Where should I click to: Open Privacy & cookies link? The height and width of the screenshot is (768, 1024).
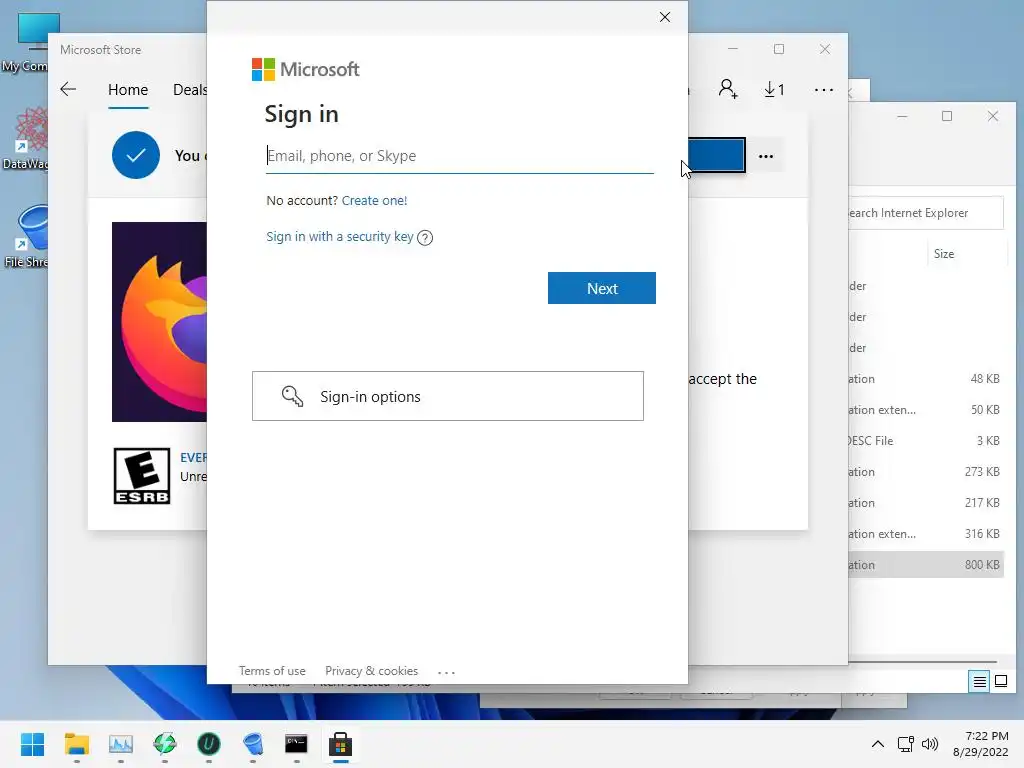tap(372, 671)
